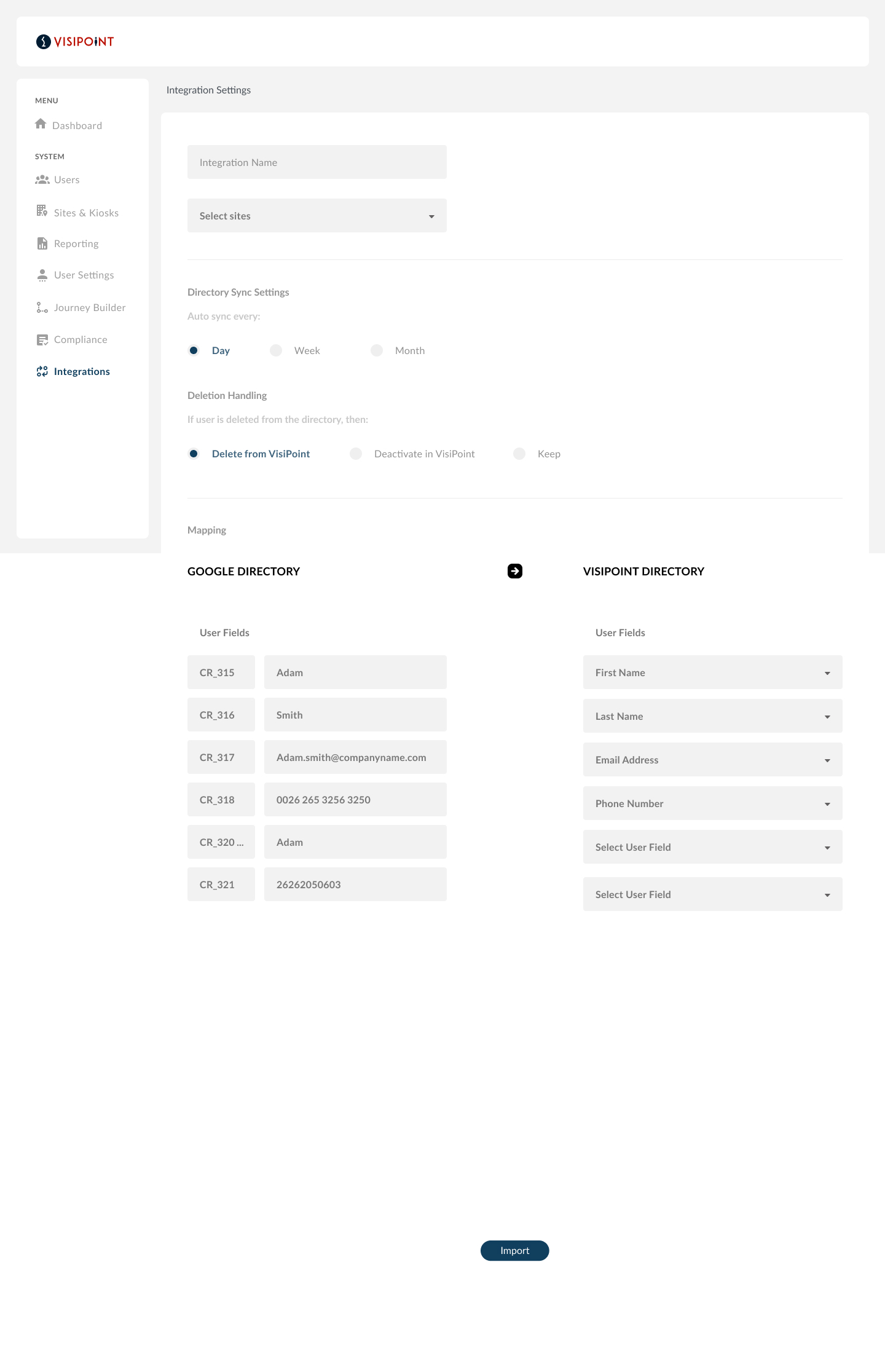Image resolution: width=885 pixels, height=1372 pixels.
Task: Open the Compliance page
Action: pos(81,339)
